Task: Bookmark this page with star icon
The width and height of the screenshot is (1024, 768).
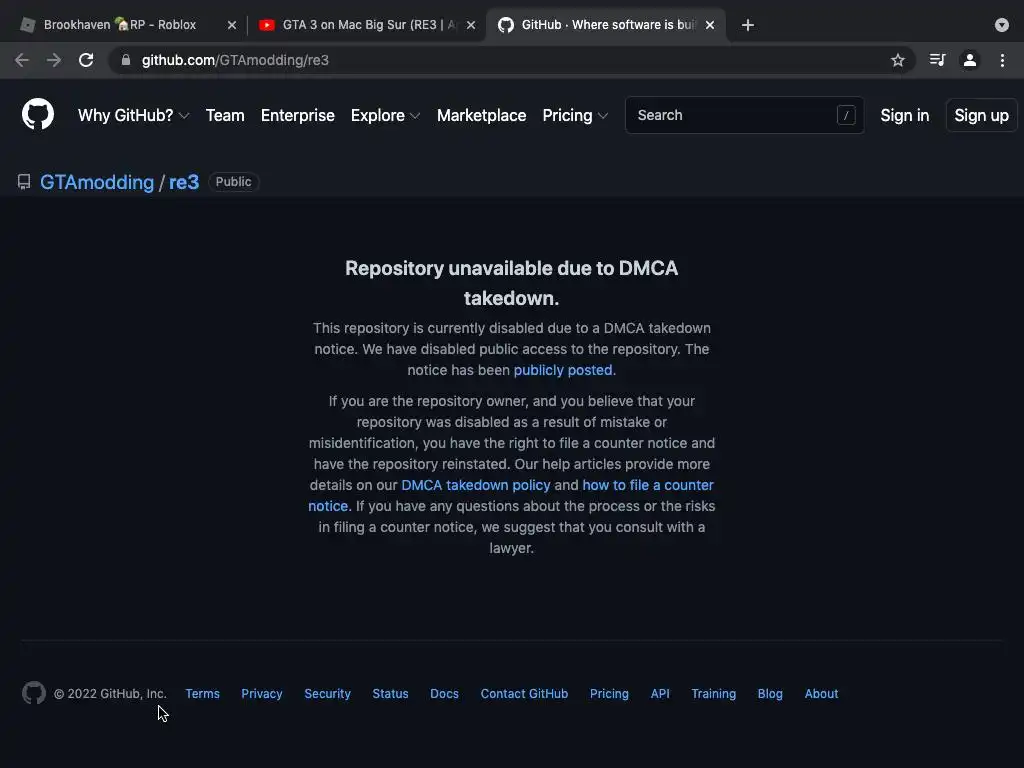Action: click(x=898, y=60)
